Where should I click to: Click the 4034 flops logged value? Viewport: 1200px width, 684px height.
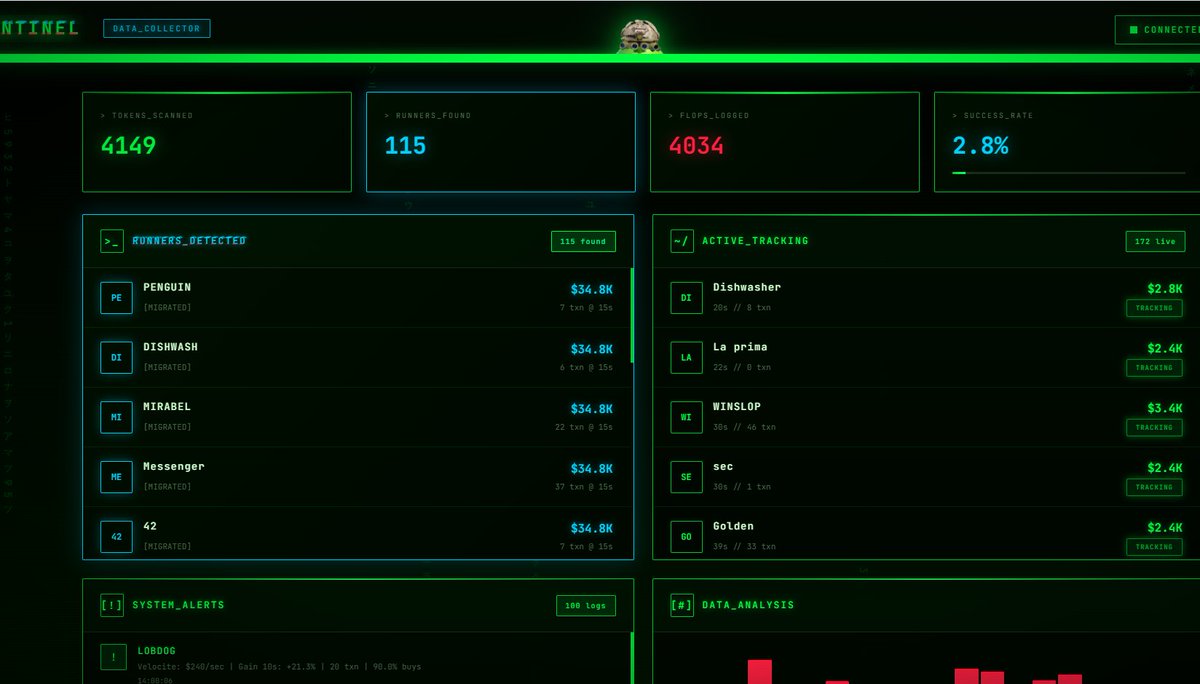tap(696, 145)
